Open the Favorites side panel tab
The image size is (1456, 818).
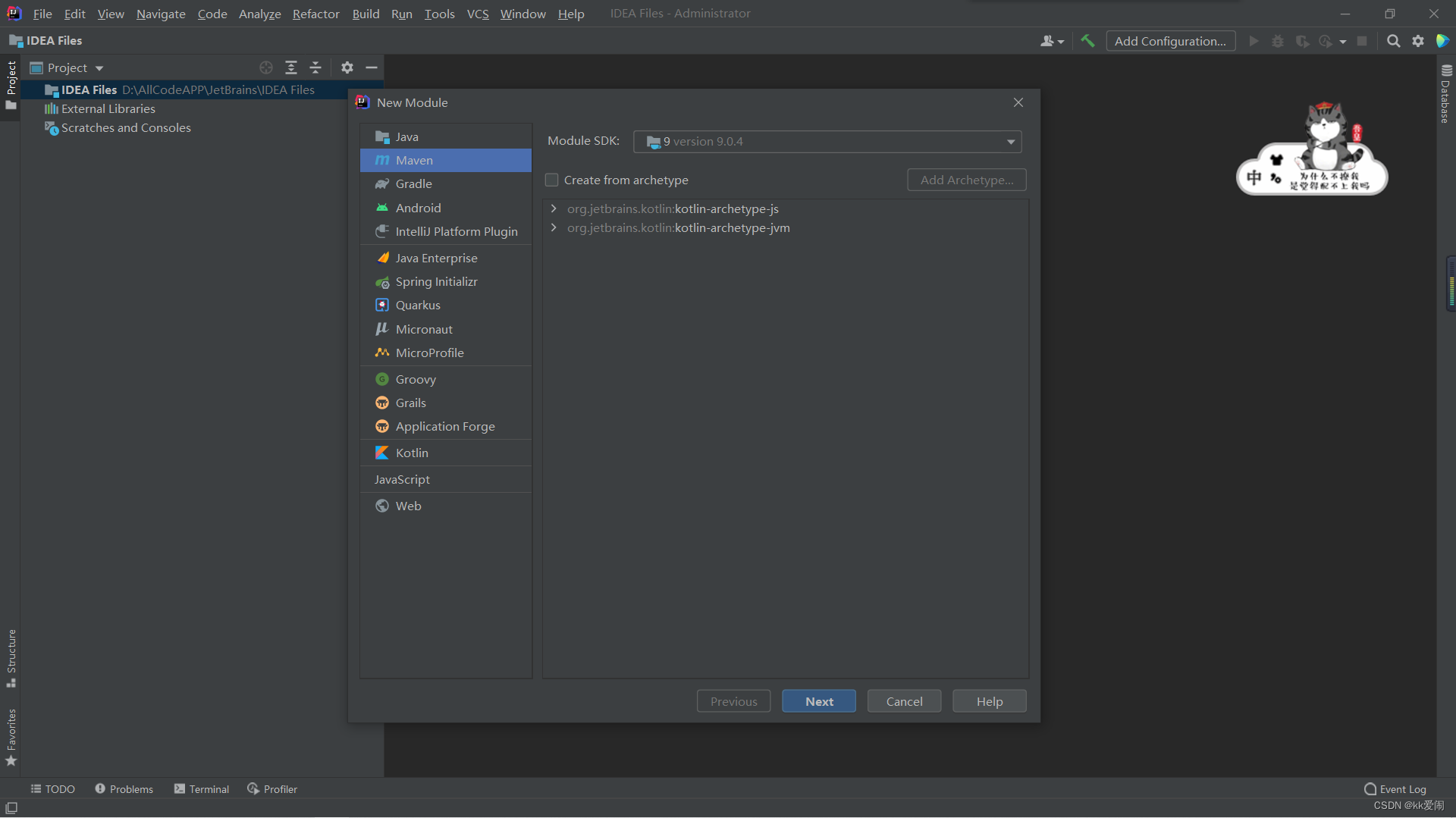11,738
